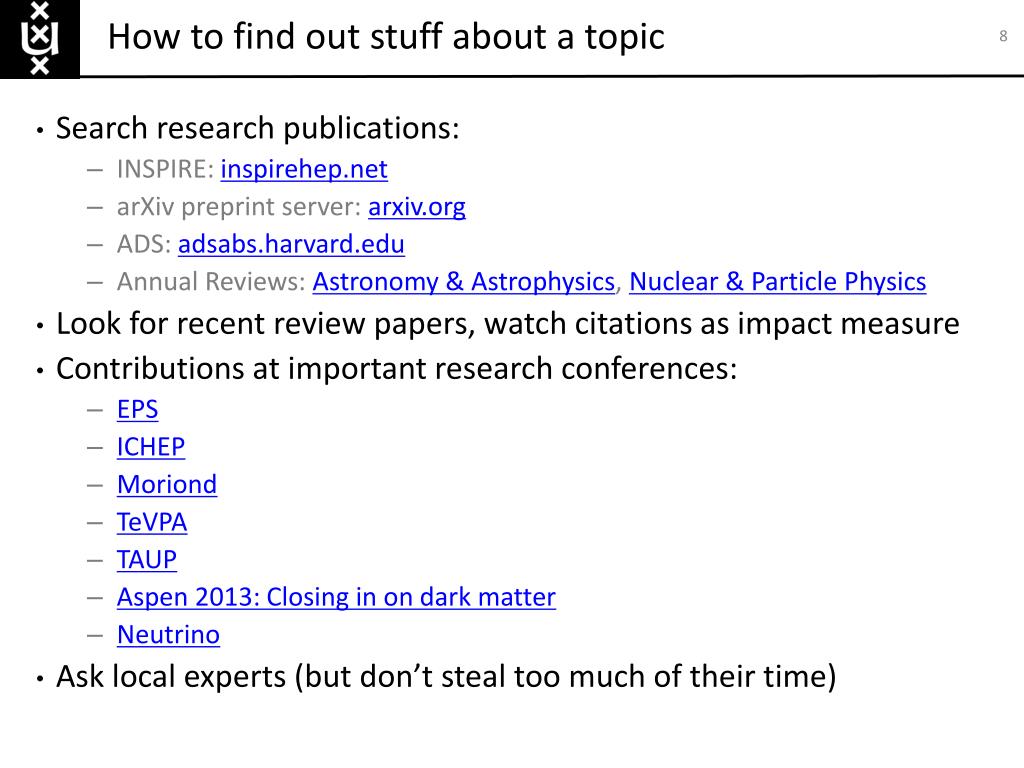
Task: Open the adsabs.harvard.edu link
Action: [x=291, y=244]
